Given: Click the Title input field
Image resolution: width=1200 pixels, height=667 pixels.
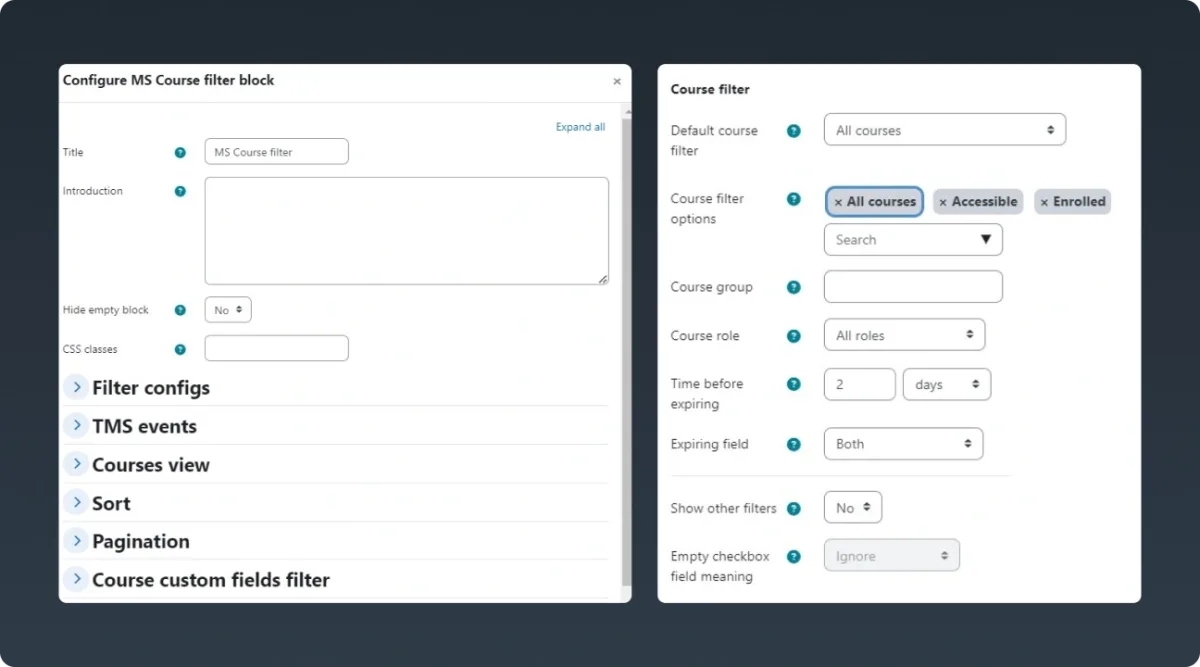Looking at the screenshot, I should point(277,152).
